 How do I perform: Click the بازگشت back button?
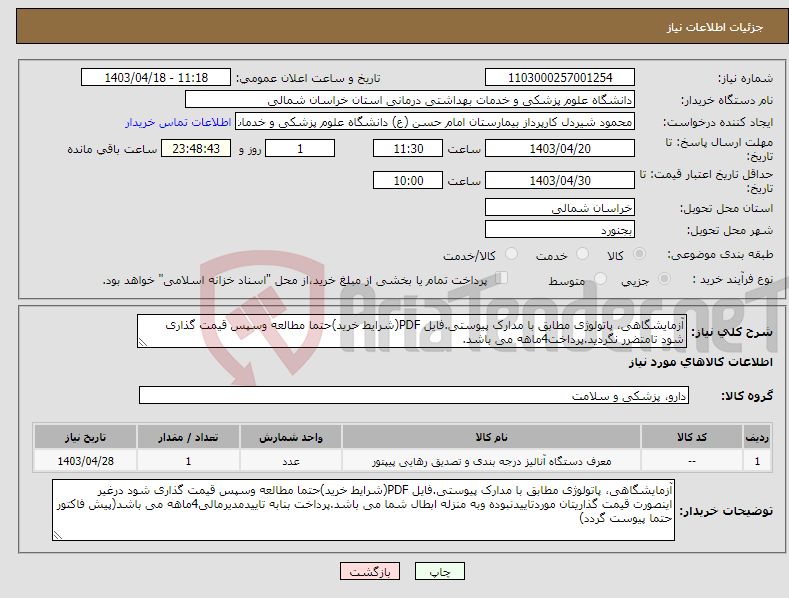(x=370, y=571)
